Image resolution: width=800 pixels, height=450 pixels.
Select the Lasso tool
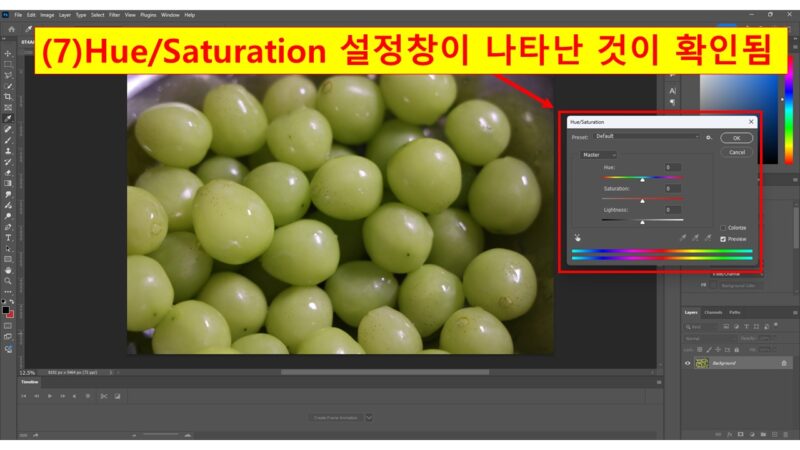click(x=8, y=75)
